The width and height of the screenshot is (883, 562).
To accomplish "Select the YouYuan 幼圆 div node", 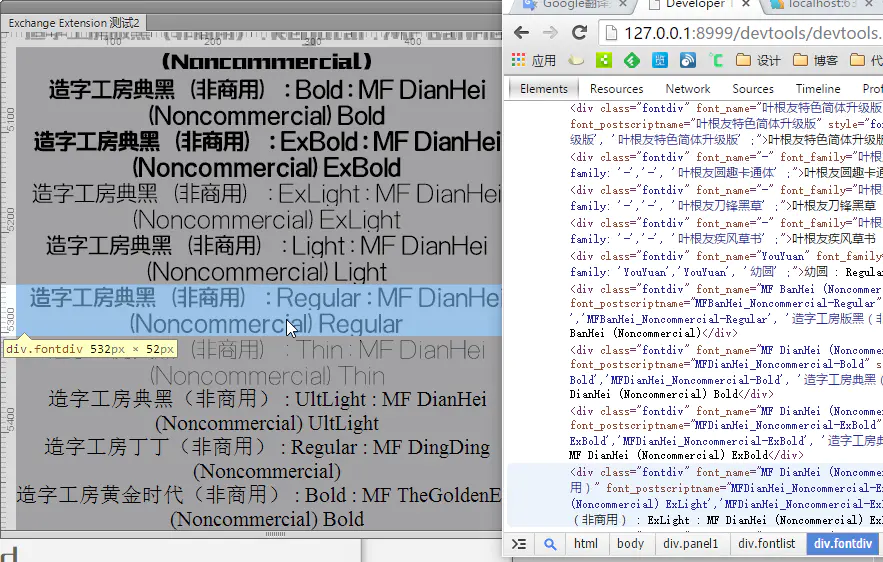I will (726, 264).
